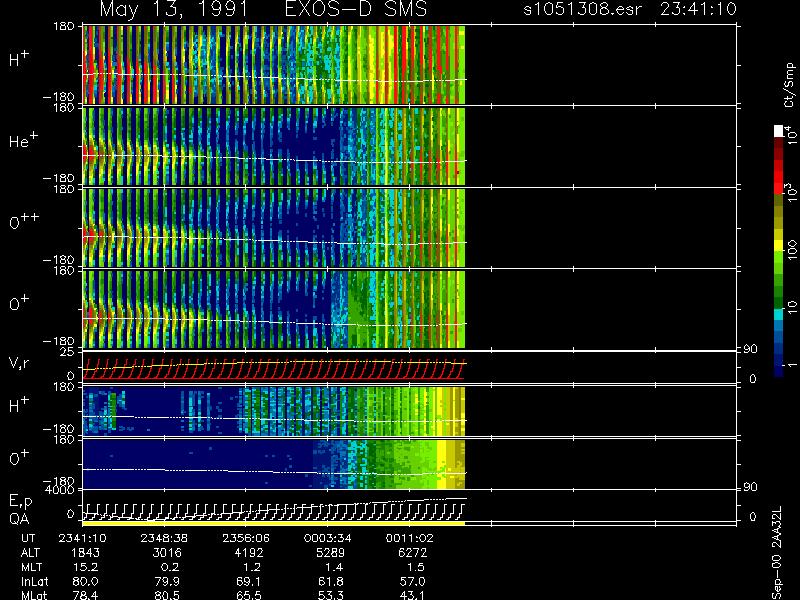The width and height of the screenshot is (800, 600).
Task: Click the date title May 13, 1991
Action: coord(174,10)
